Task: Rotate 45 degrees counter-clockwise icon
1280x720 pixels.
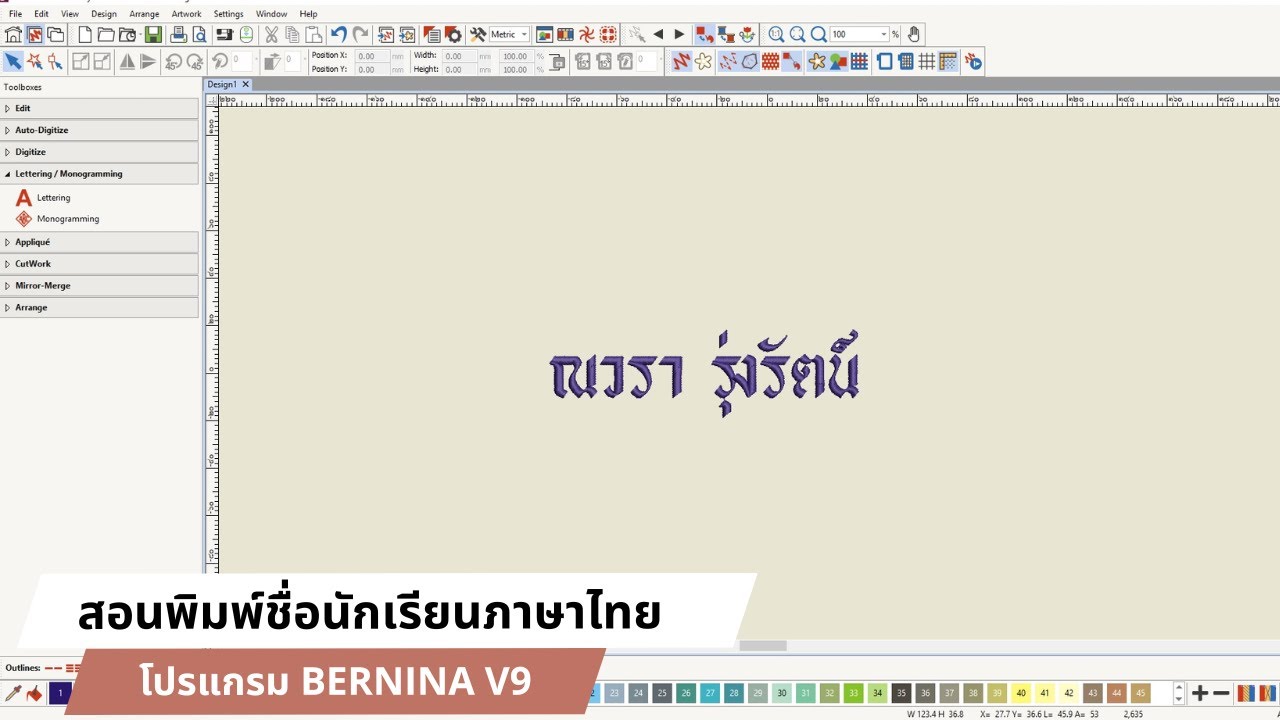Action: (173, 61)
